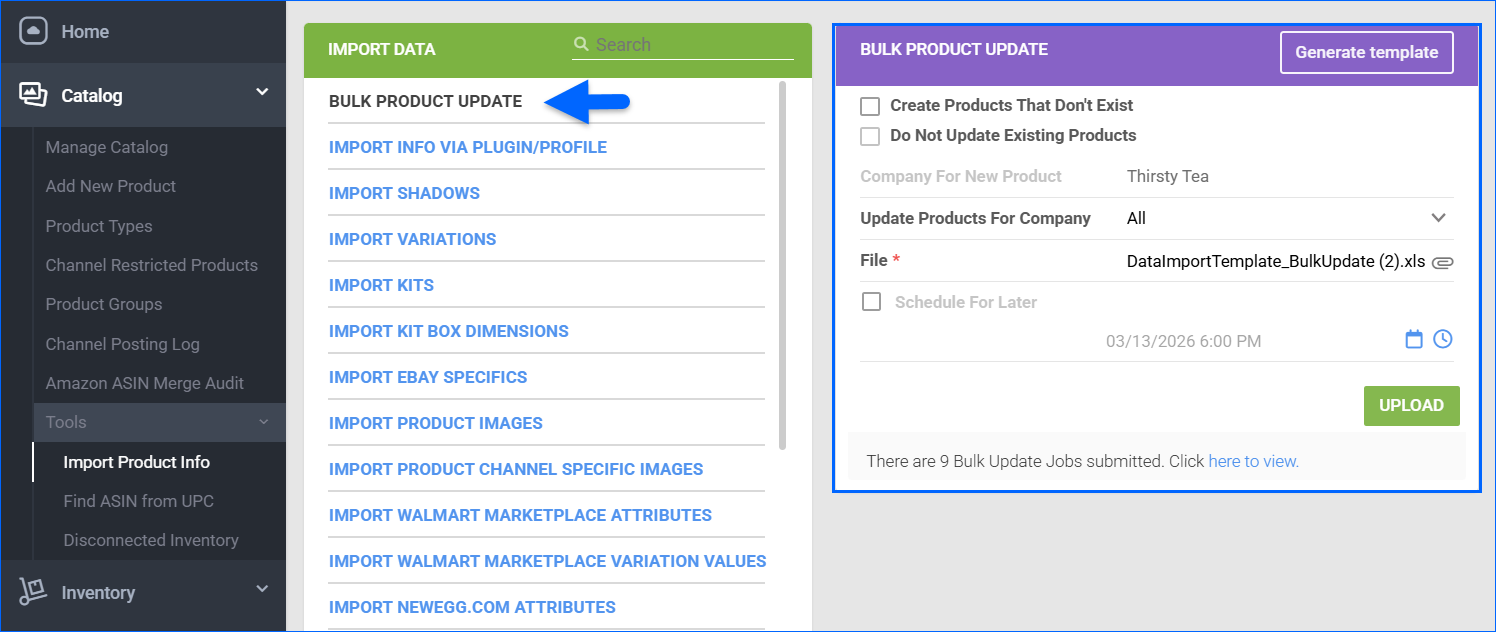
Task: Check Do Not Update Existing Products
Action: click(871, 136)
